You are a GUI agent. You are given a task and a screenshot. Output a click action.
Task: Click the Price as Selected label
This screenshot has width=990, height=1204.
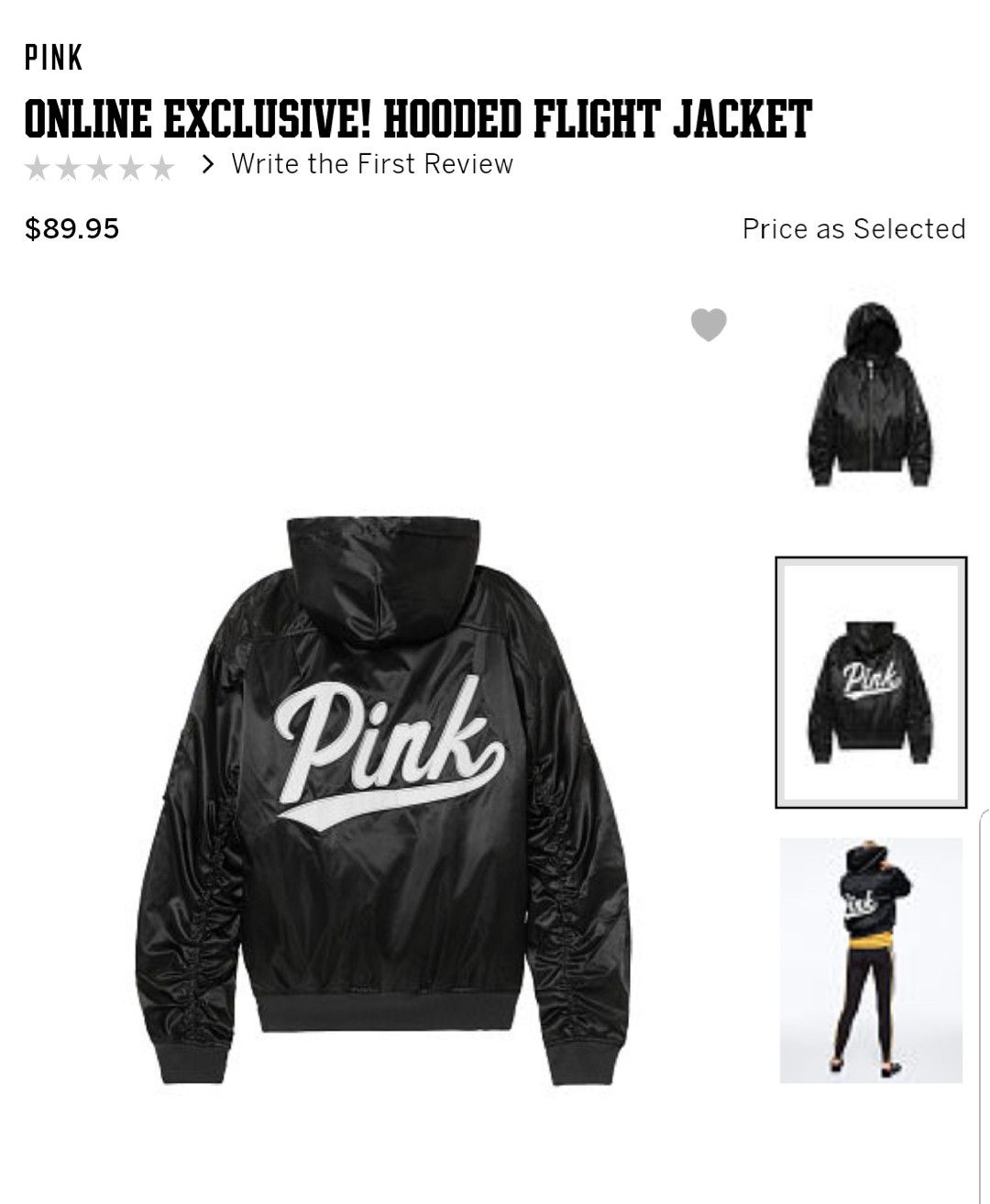point(854,228)
